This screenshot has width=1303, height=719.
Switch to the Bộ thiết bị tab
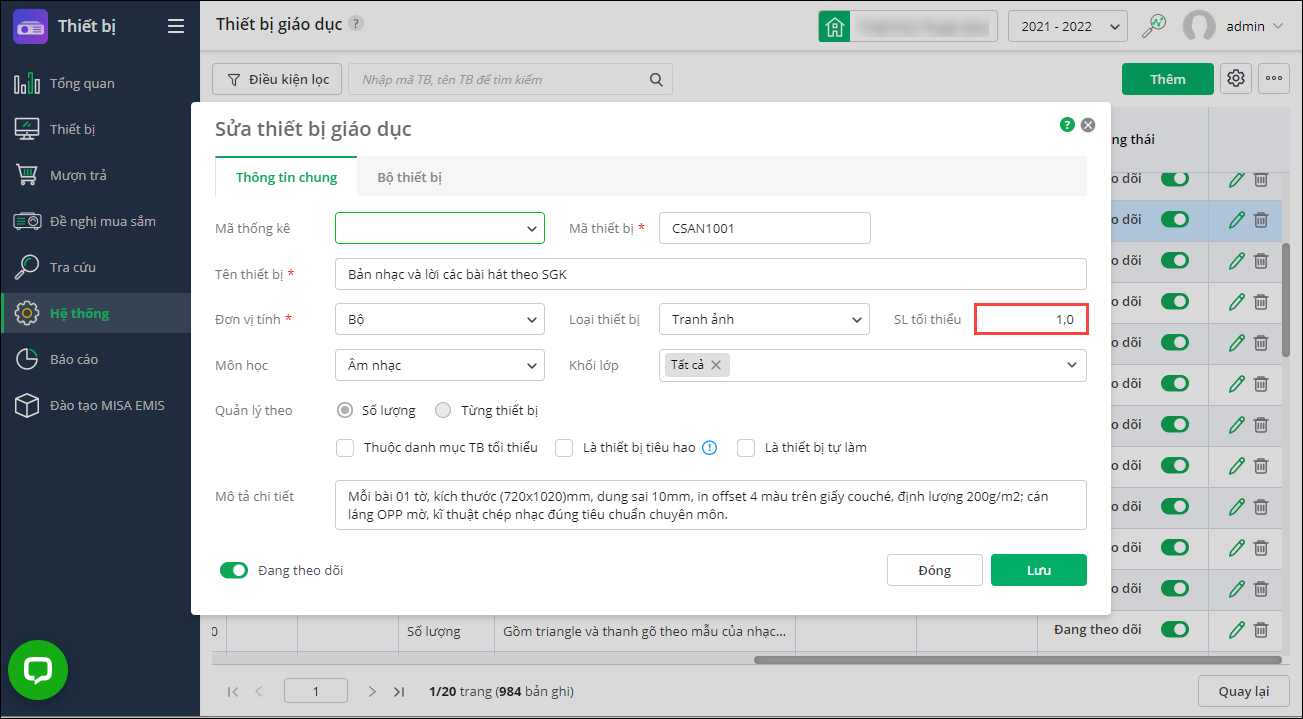[x=410, y=177]
